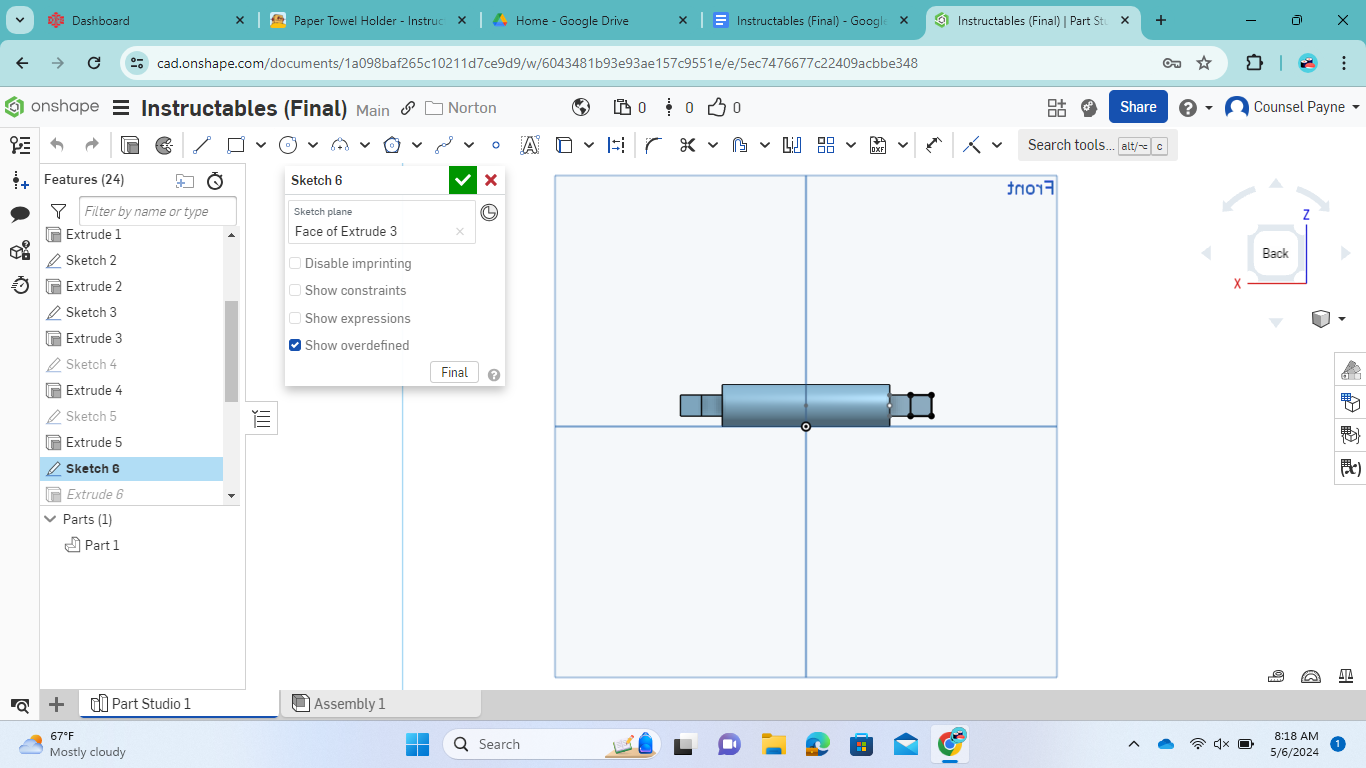This screenshot has height=768, width=1366.
Task: Click the Features list scrollbar thumb
Action: pyautogui.click(x=232, y=350)
